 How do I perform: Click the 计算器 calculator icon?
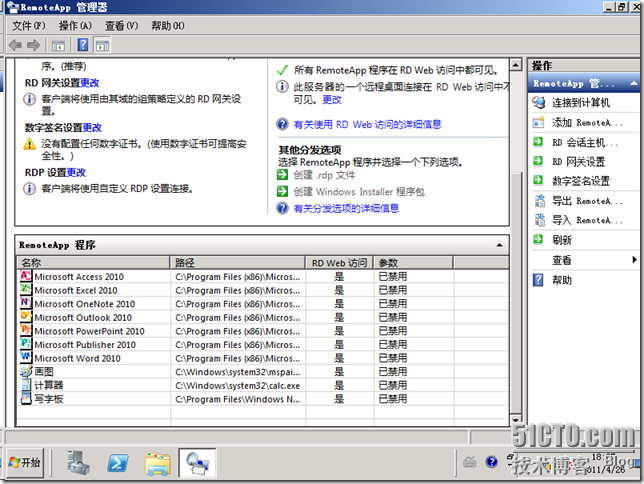(26, 385)
